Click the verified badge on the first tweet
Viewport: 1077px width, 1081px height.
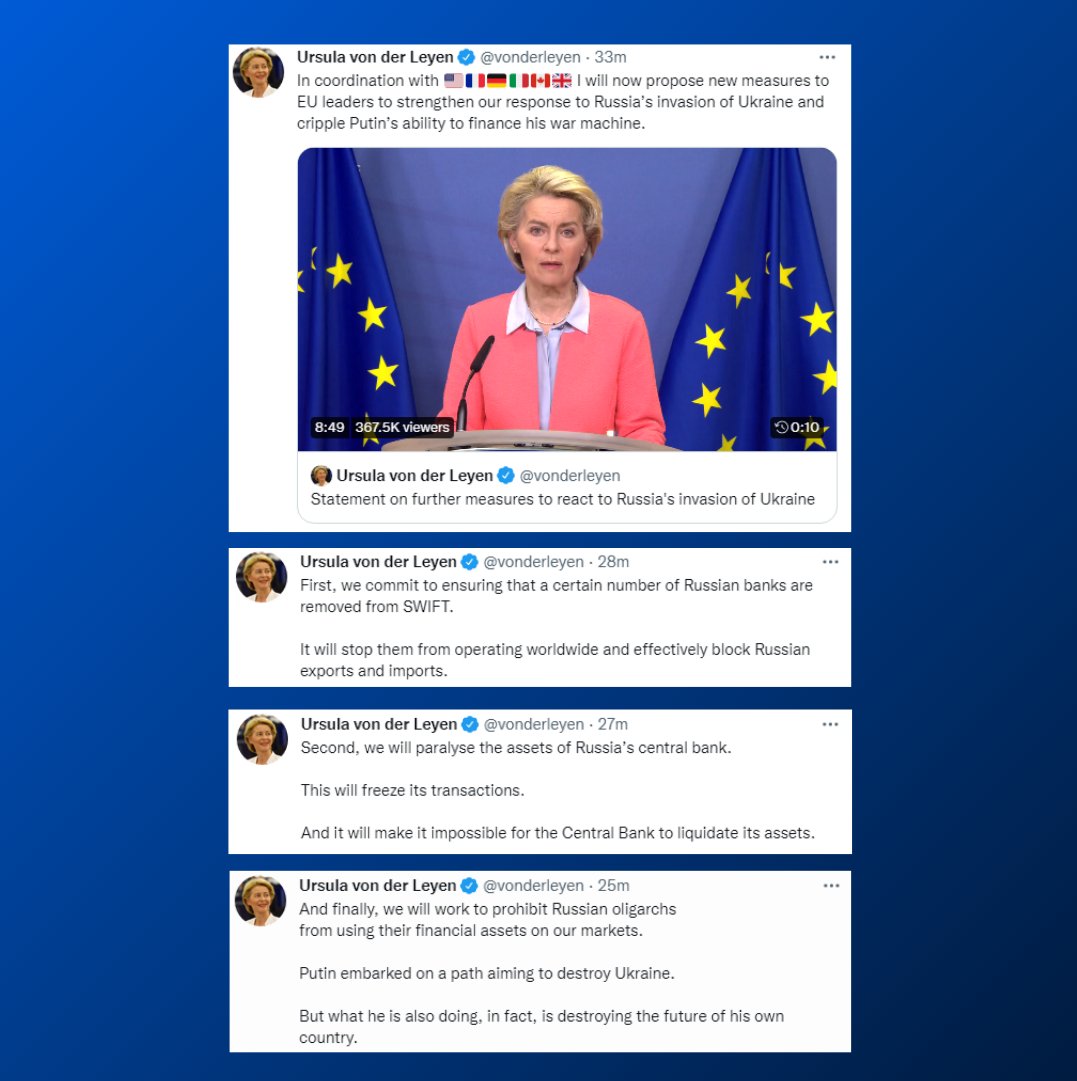tap(466, 57)
